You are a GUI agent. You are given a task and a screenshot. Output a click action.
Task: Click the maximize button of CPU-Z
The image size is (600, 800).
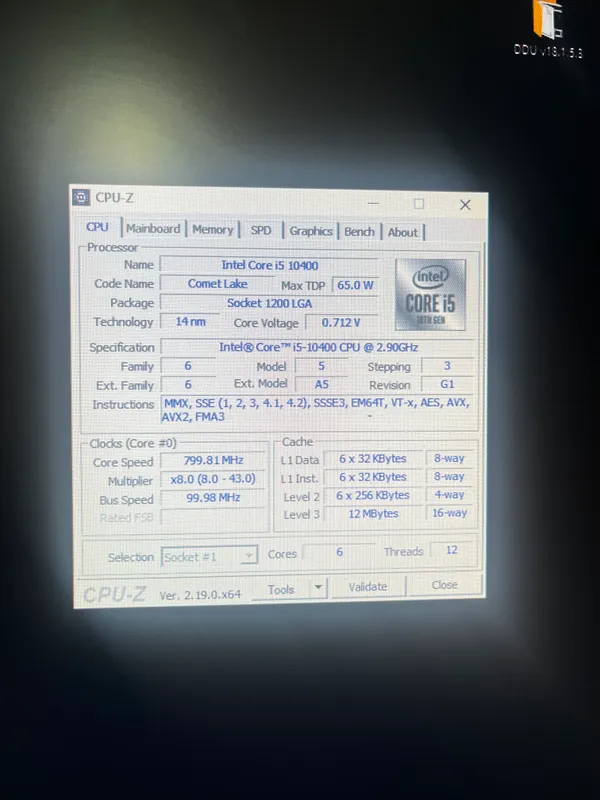pos(419,204)
